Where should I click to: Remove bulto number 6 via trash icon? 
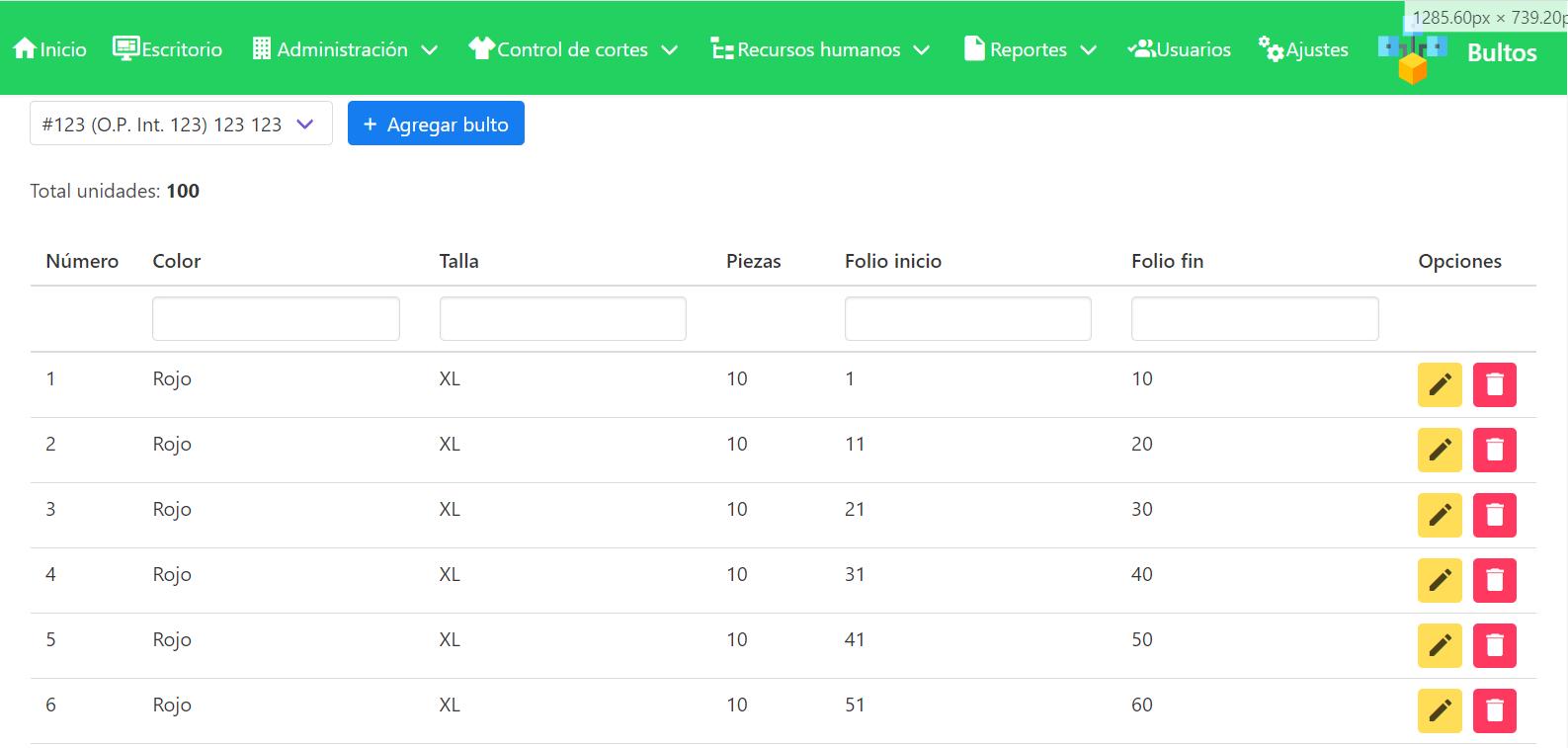point(1494,710)
